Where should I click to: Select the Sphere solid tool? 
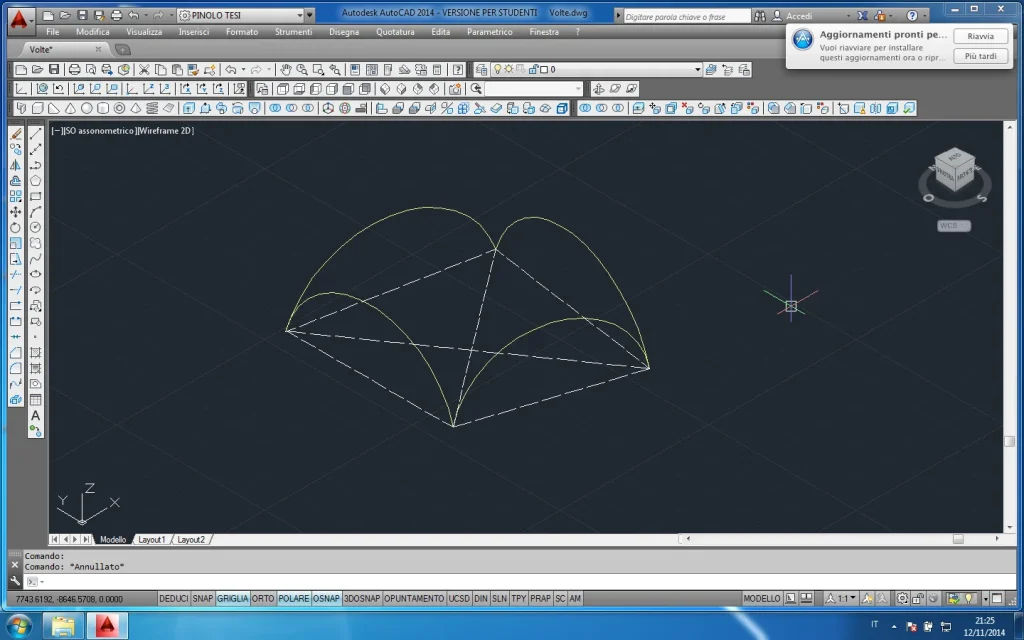pos(86,108)
